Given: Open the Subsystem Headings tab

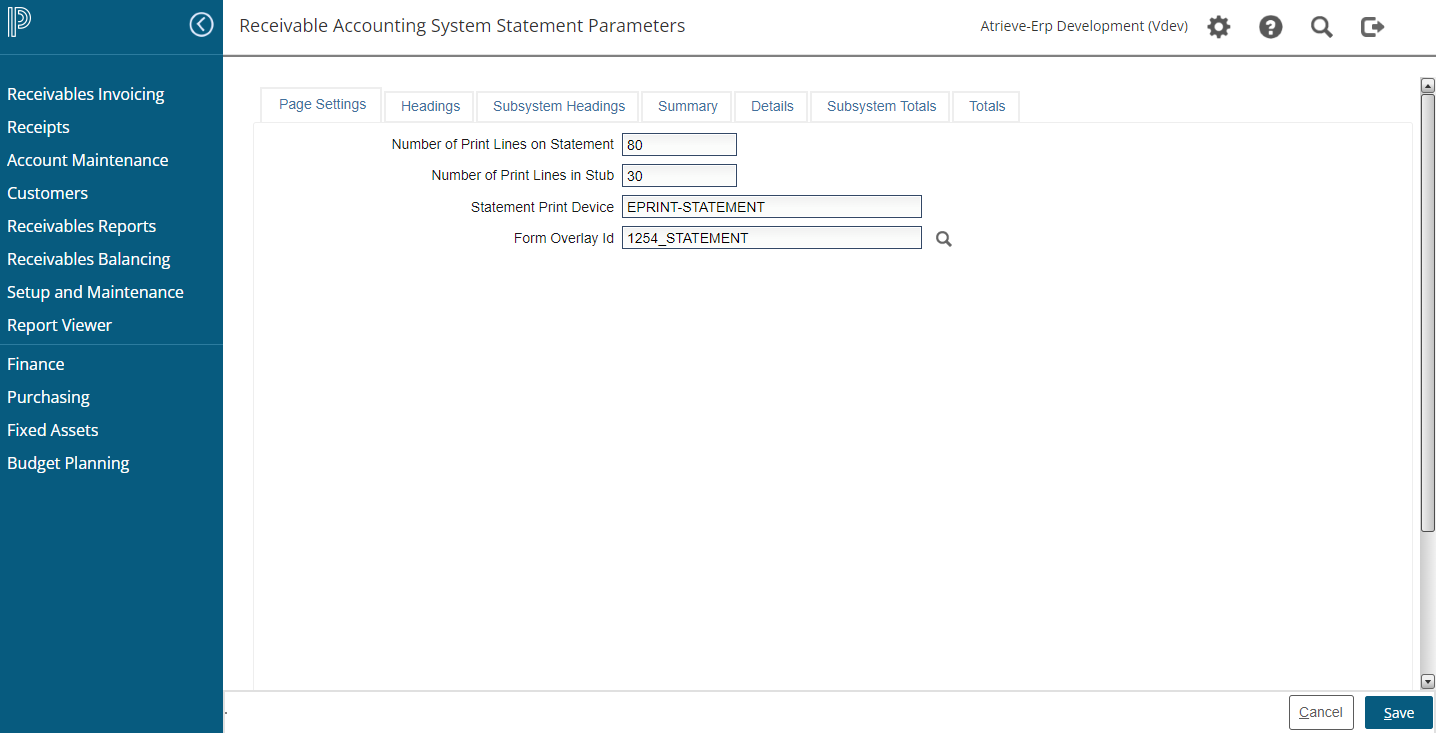Looking at the screenshot, I should tap(558, 106).
